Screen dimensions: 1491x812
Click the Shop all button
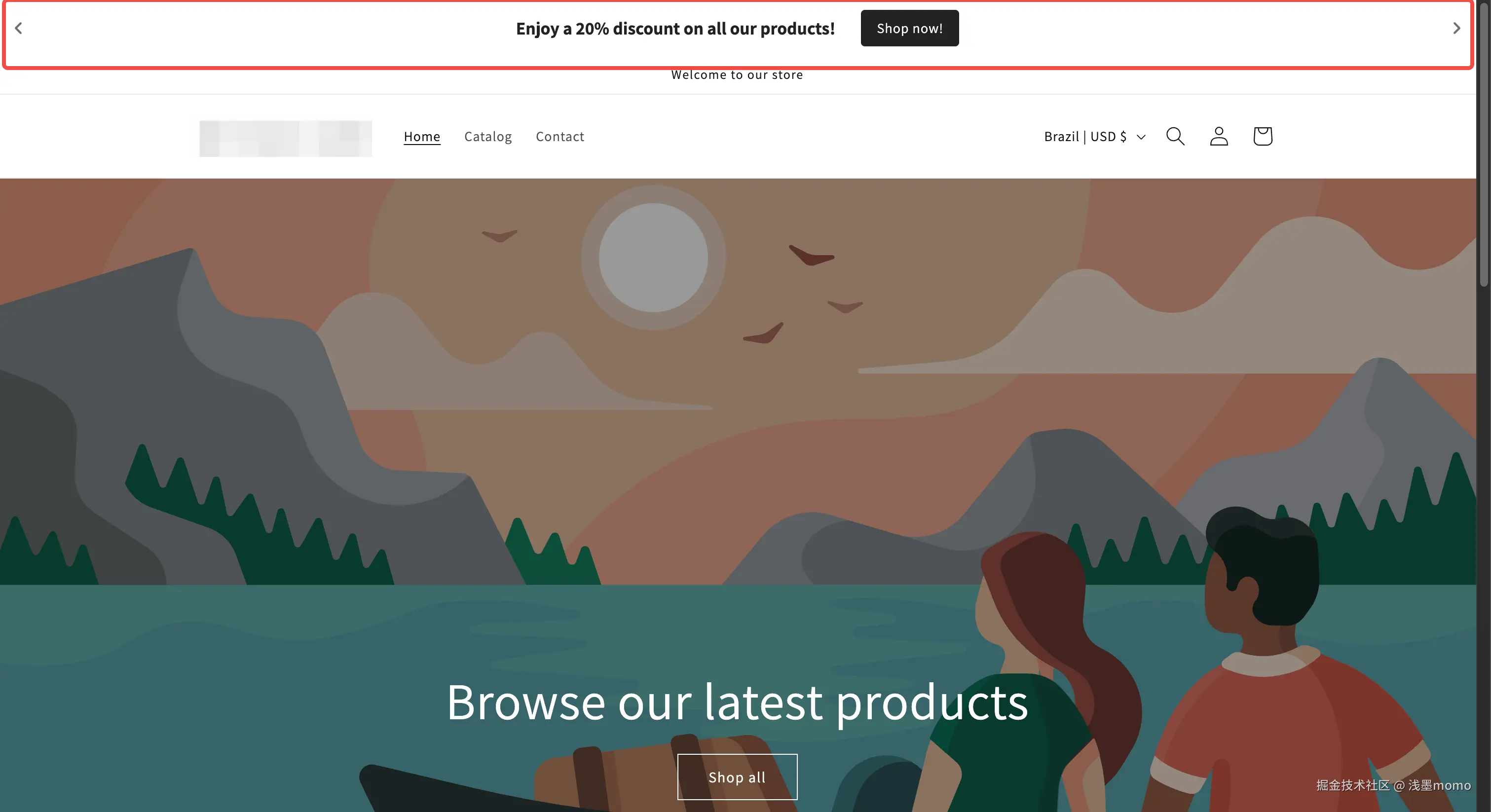pyautogui.click(x=737, y=776)
